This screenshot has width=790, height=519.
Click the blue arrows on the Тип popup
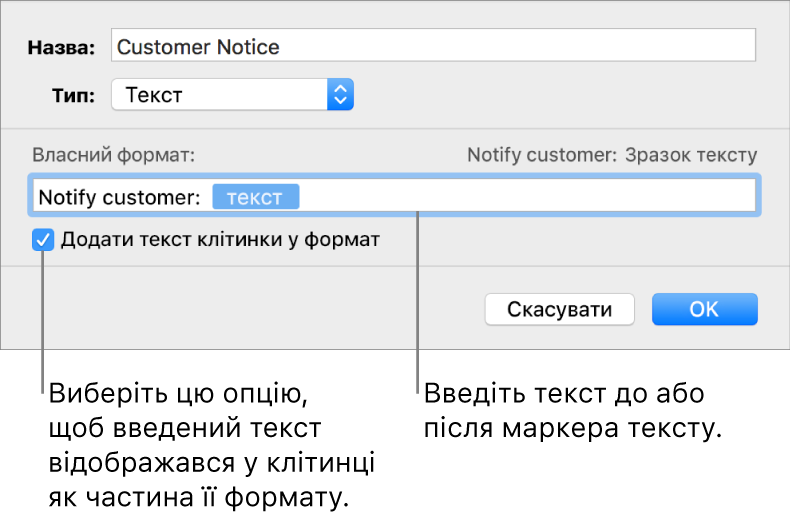pyautogui.click(x=341, y=96)
